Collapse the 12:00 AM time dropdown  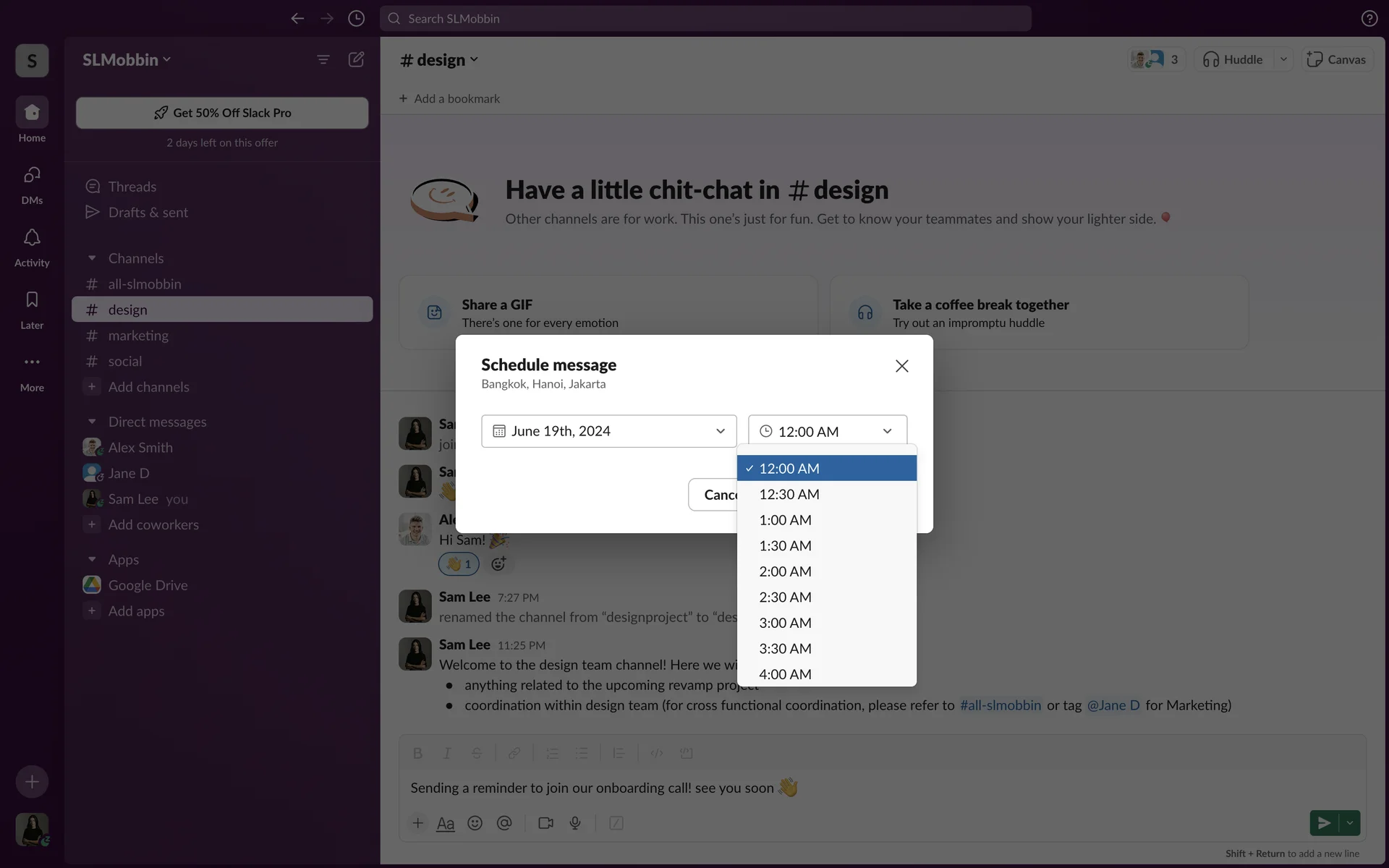(827, 431)
